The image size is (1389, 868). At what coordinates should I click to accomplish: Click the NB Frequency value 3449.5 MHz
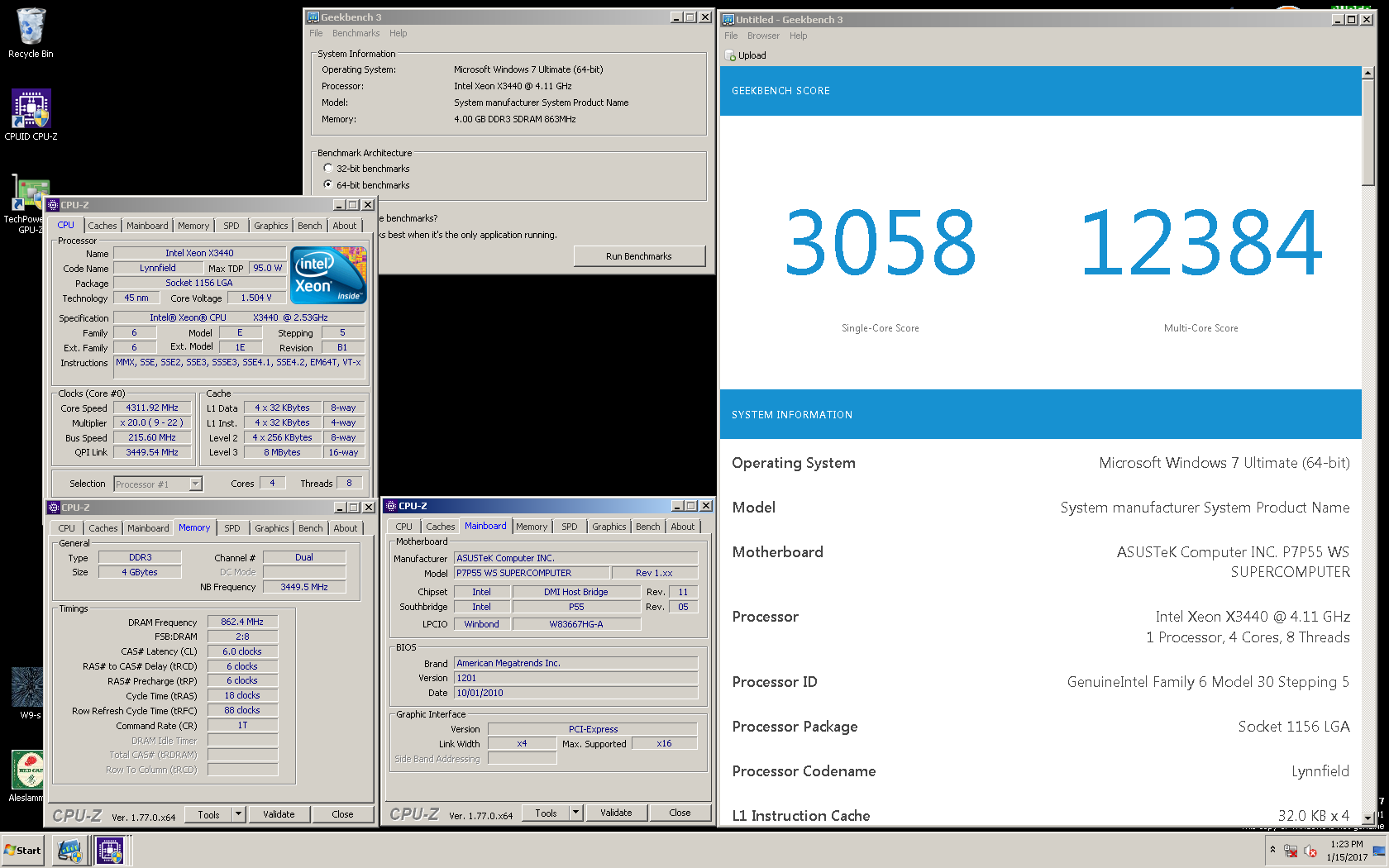click(303, 587)
